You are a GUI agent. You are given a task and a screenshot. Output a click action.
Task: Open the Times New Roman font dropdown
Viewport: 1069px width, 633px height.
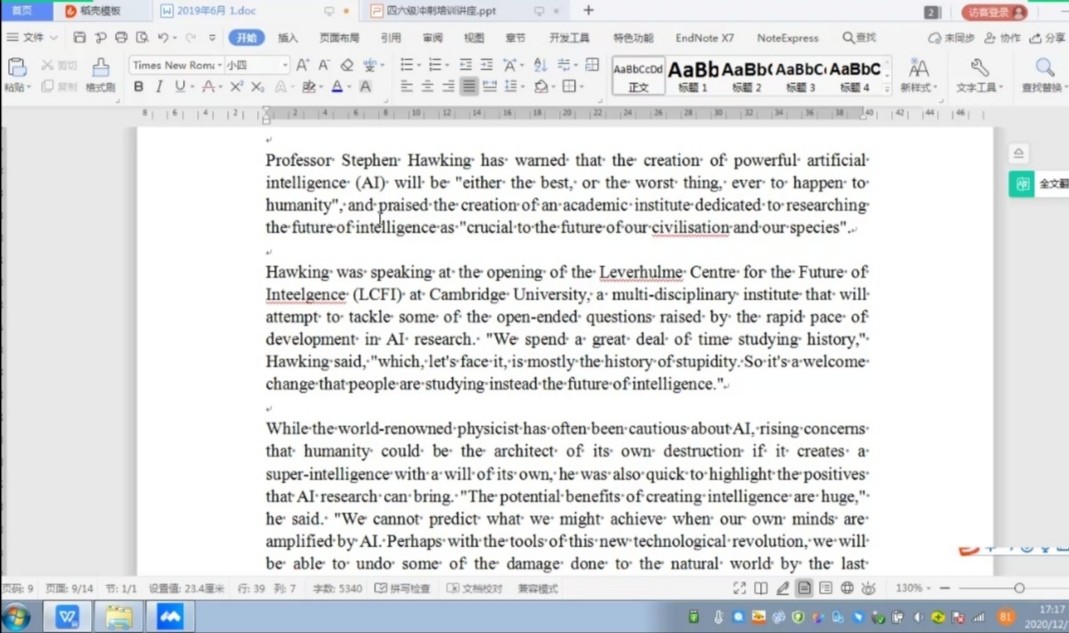click(174, 65)
